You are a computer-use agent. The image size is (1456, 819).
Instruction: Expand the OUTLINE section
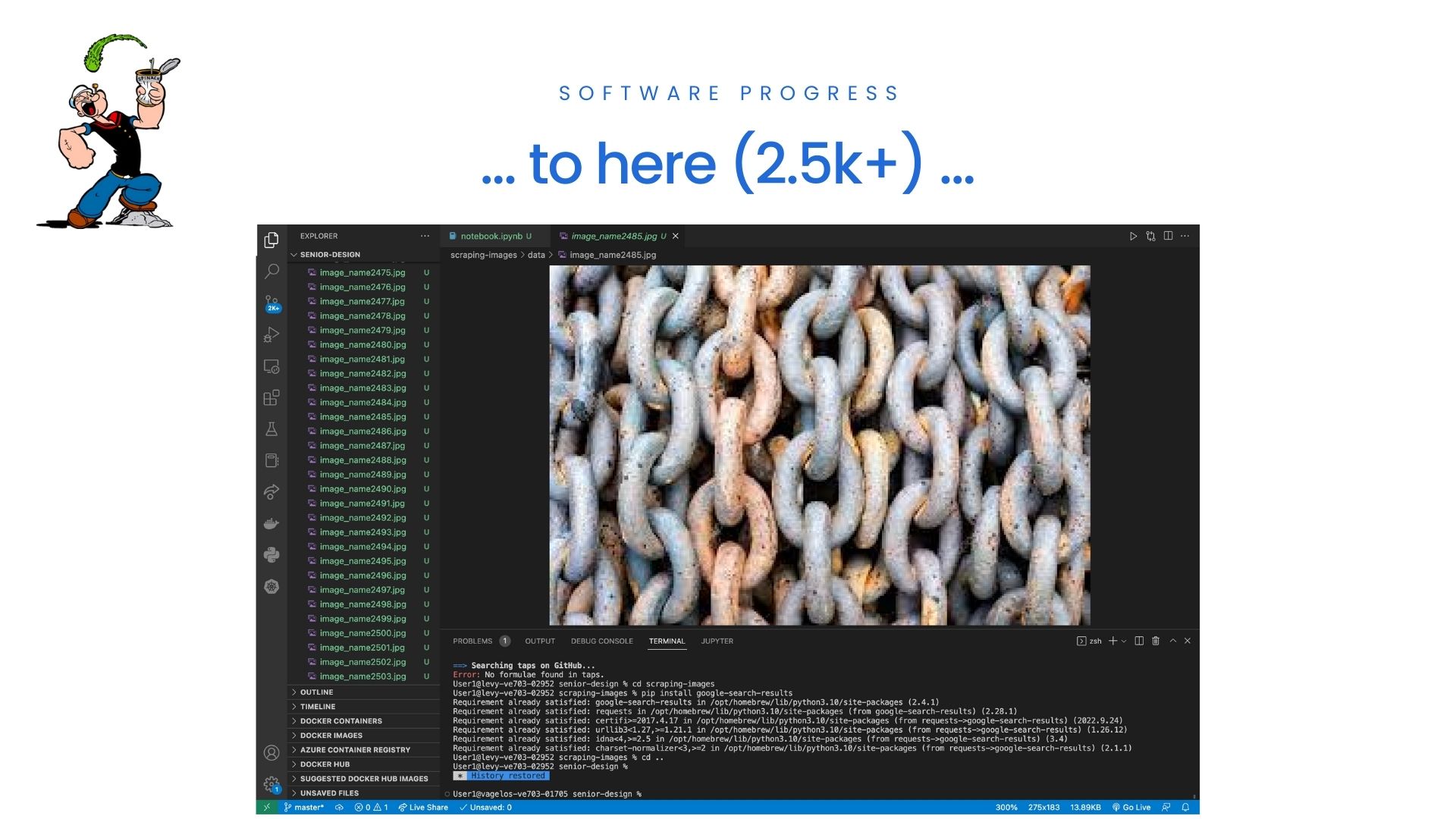pyautogui.click(x=316, y=692)
